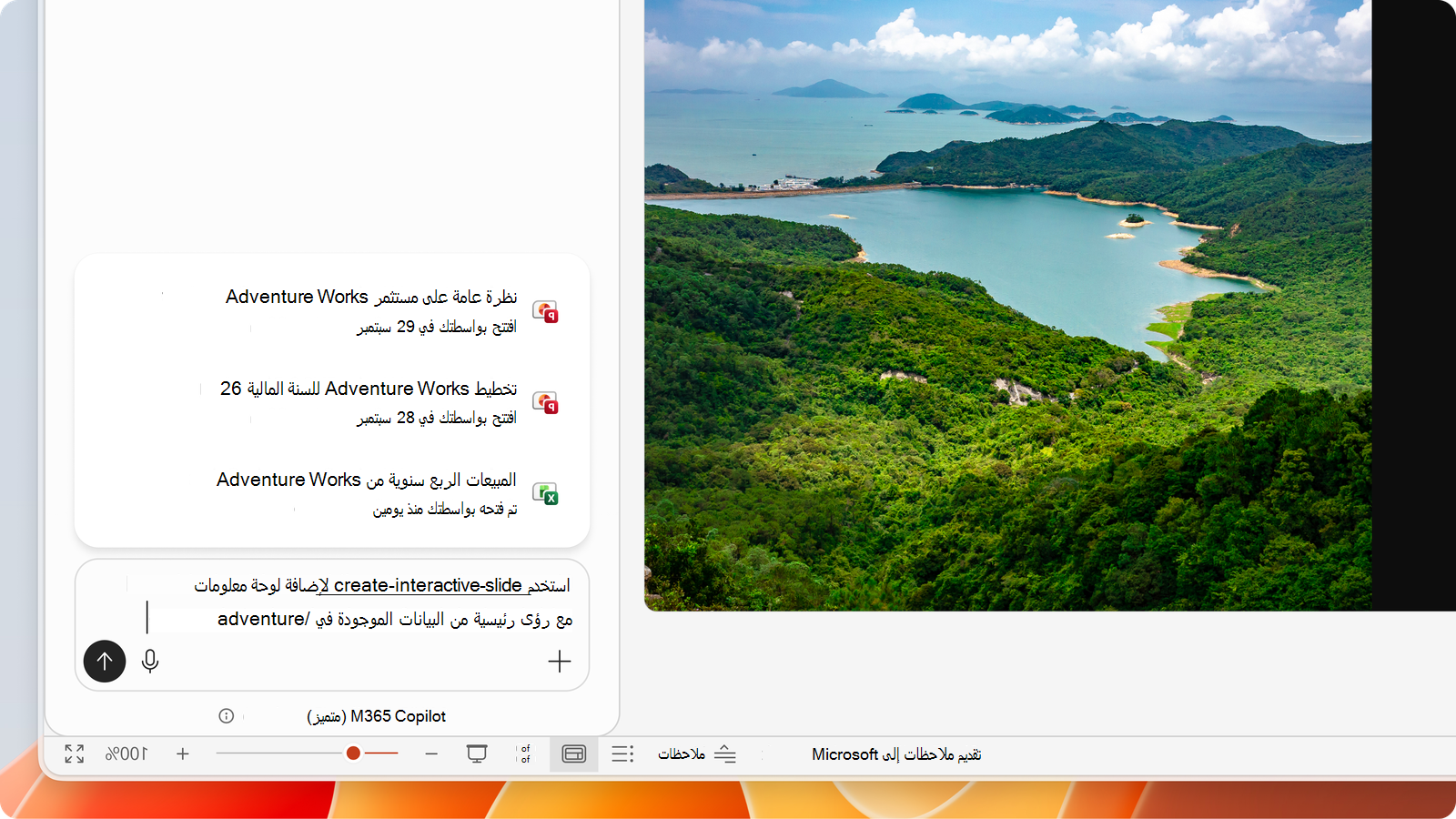1456x819 pixels.
Task: Click the microphone icon for voice input
Action: point(150,662)
